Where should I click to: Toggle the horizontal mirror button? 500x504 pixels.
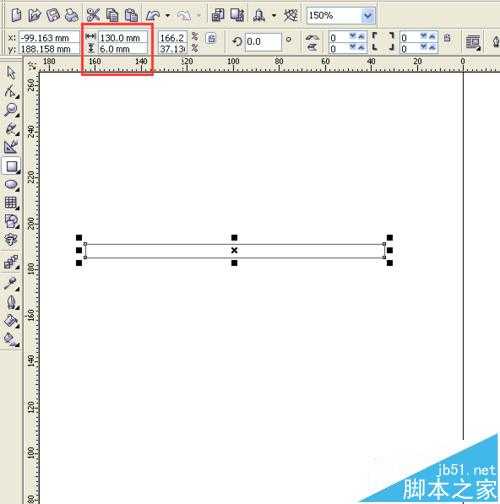312,37
